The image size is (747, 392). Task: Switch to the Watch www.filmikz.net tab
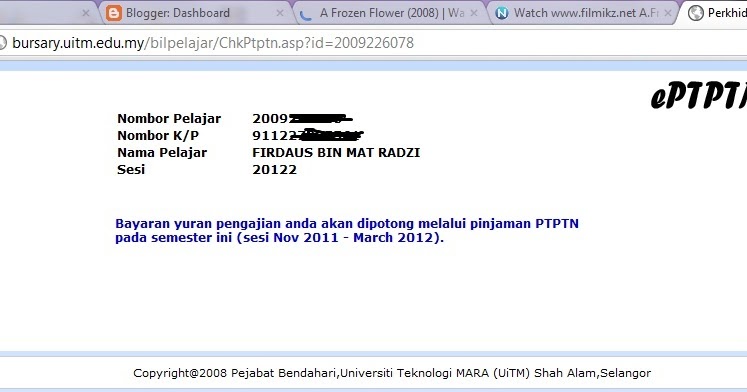pos(583,13)
